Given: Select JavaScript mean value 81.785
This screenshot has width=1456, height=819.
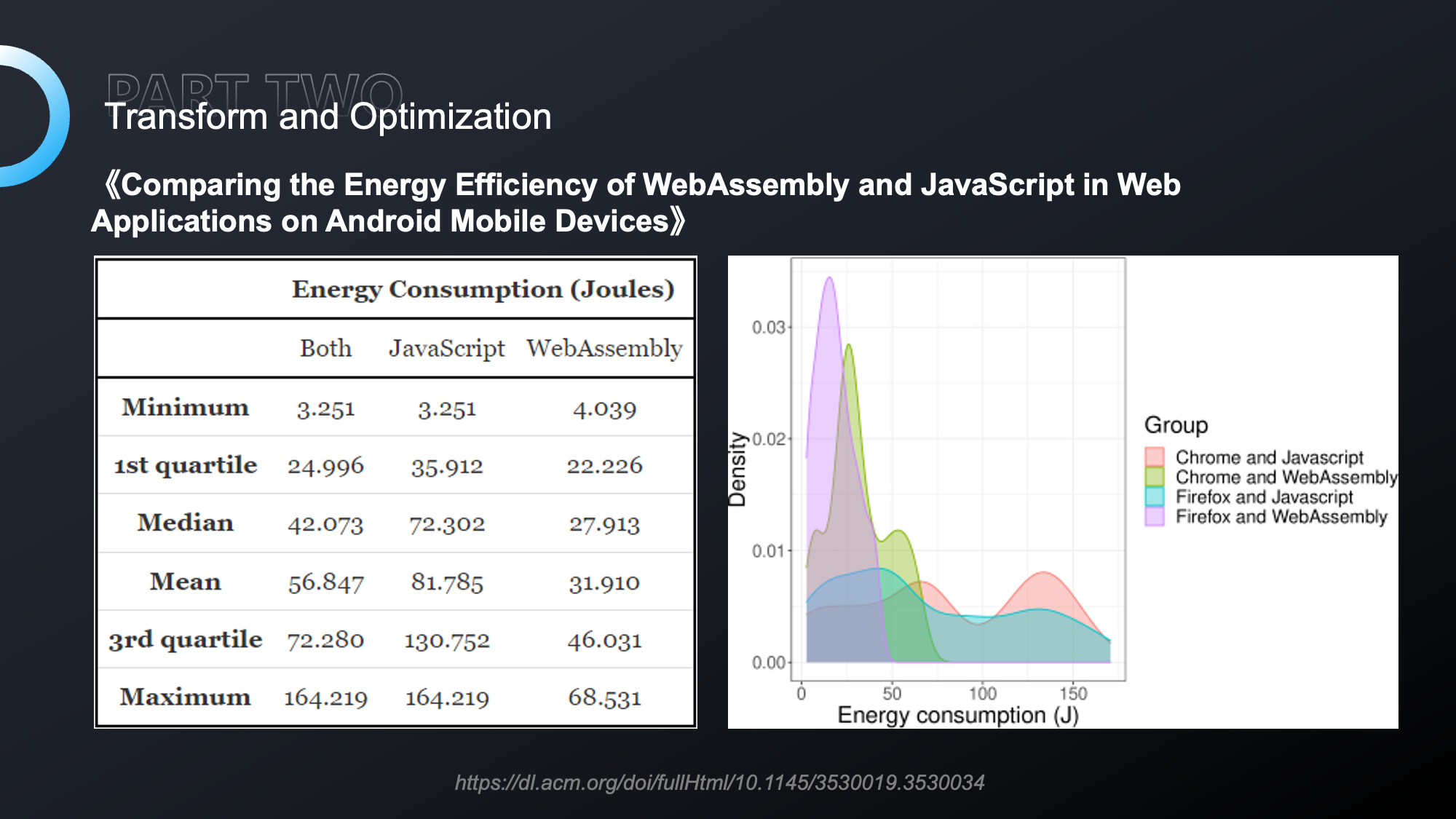Looking at the screenshot, I should 446,582.
